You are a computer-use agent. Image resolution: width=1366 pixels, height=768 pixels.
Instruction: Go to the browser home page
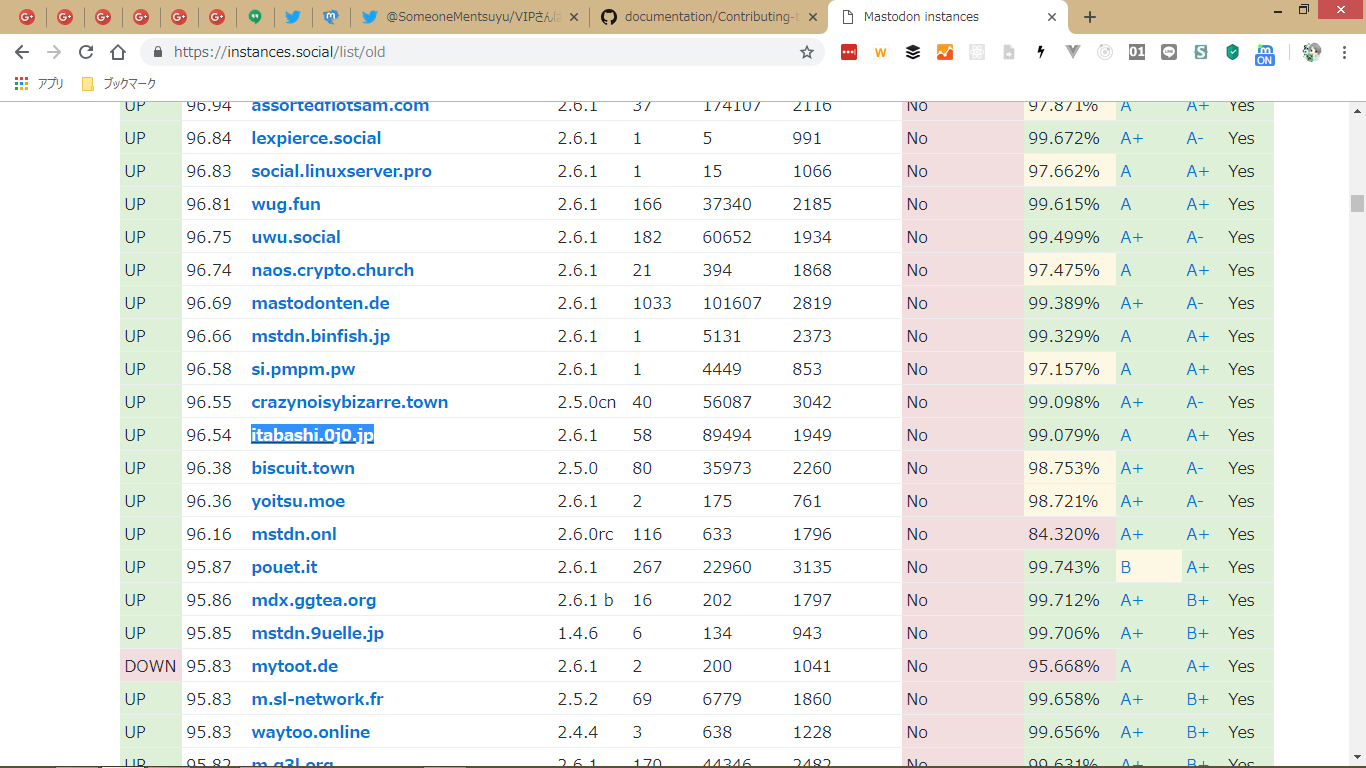click(118, 52)
